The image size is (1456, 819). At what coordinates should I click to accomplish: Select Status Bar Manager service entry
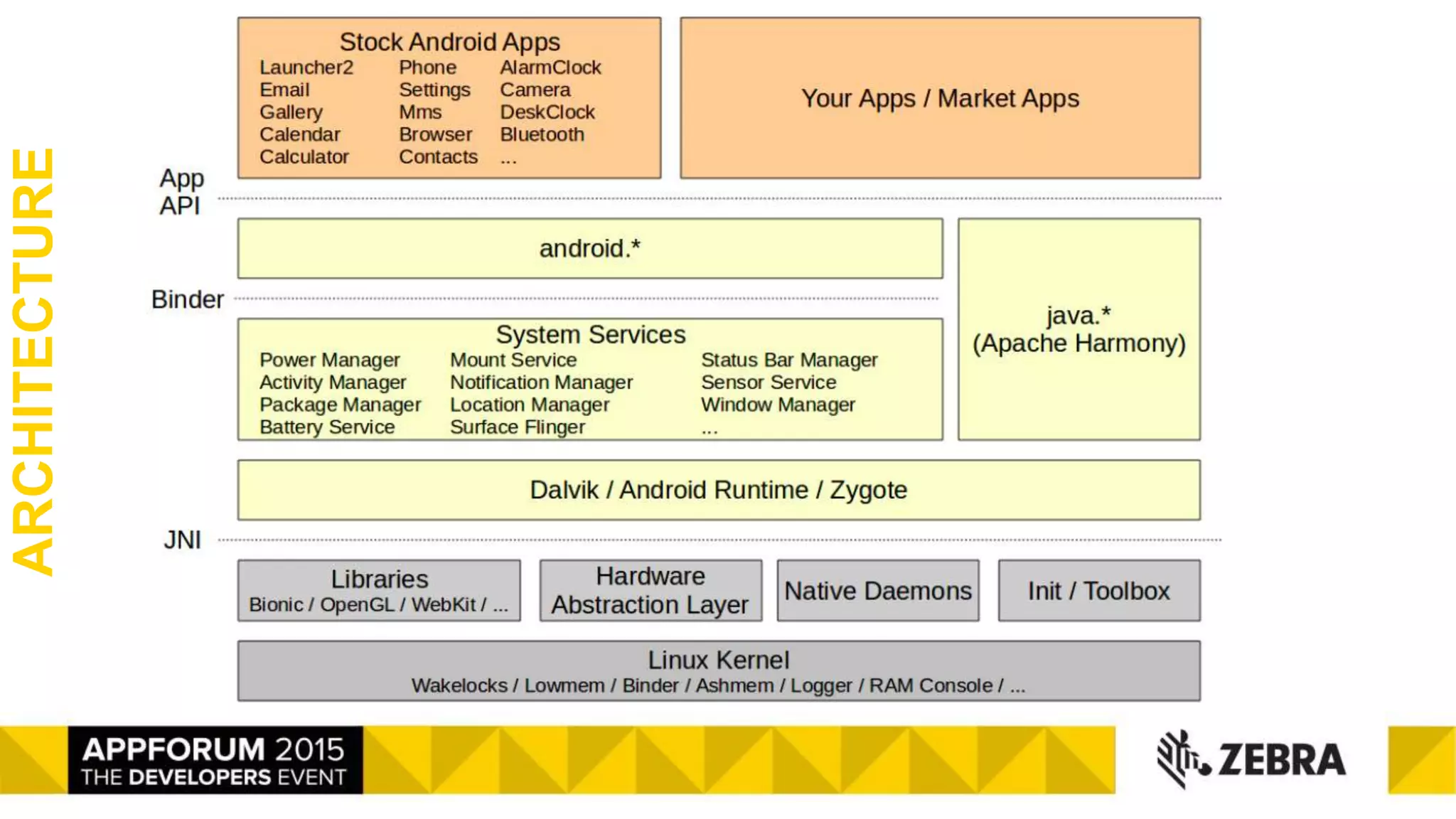coord(788,360)
